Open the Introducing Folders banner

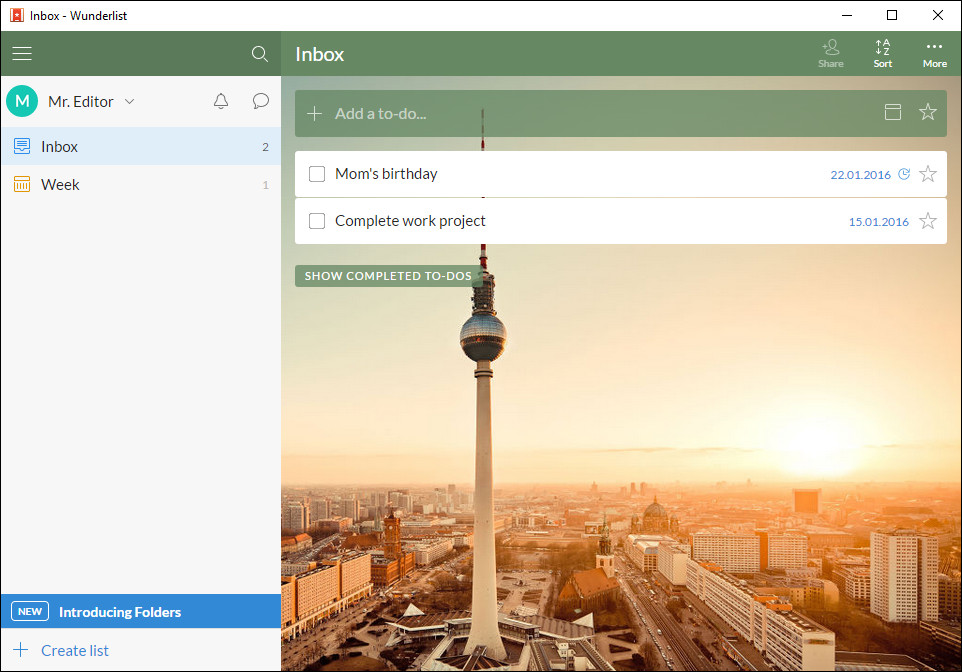pos(120,611)
